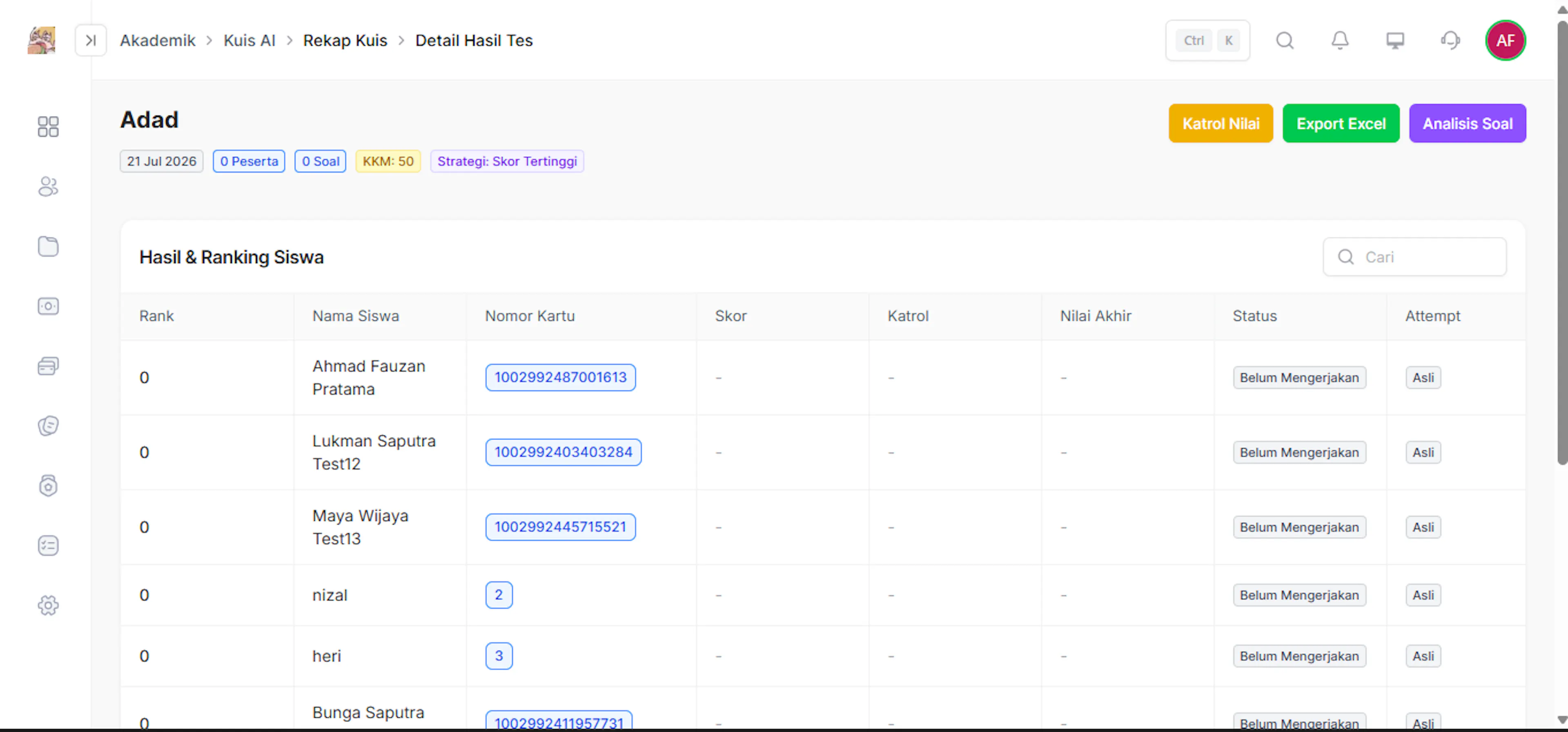Select student Maya Wijaya Test13
This screenshot has height=732, width=1568.
(360, 527)
